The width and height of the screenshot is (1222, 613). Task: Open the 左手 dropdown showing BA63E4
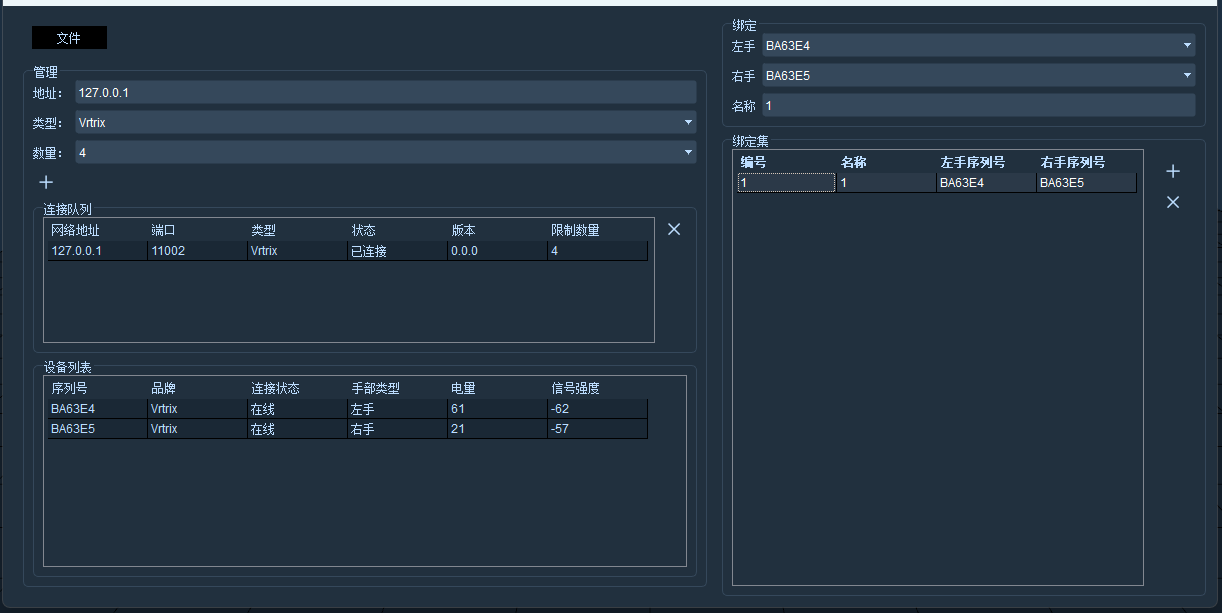click(x=979, y=45)
